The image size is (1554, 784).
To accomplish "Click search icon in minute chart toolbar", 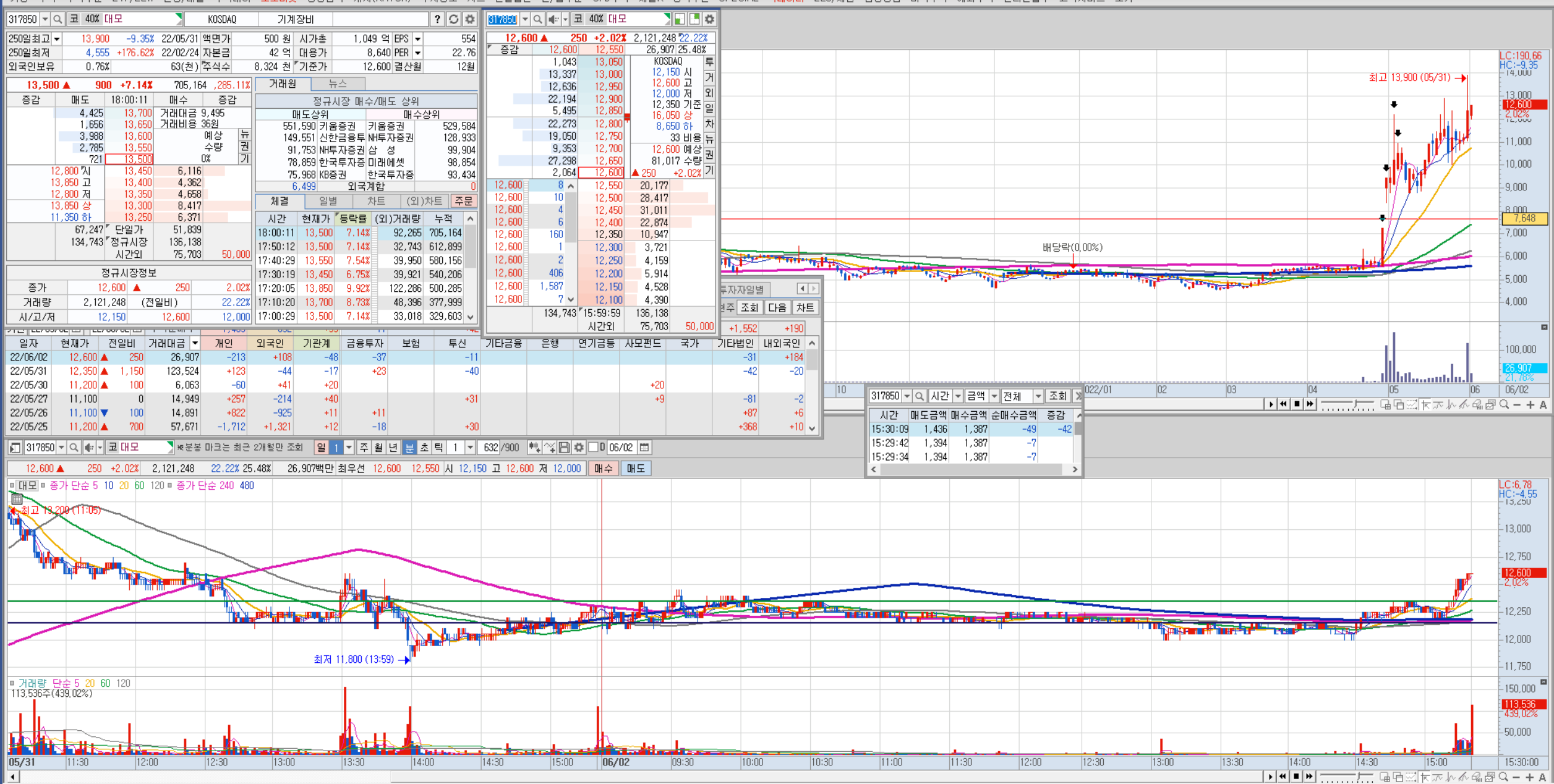I will tap(74, 447).
